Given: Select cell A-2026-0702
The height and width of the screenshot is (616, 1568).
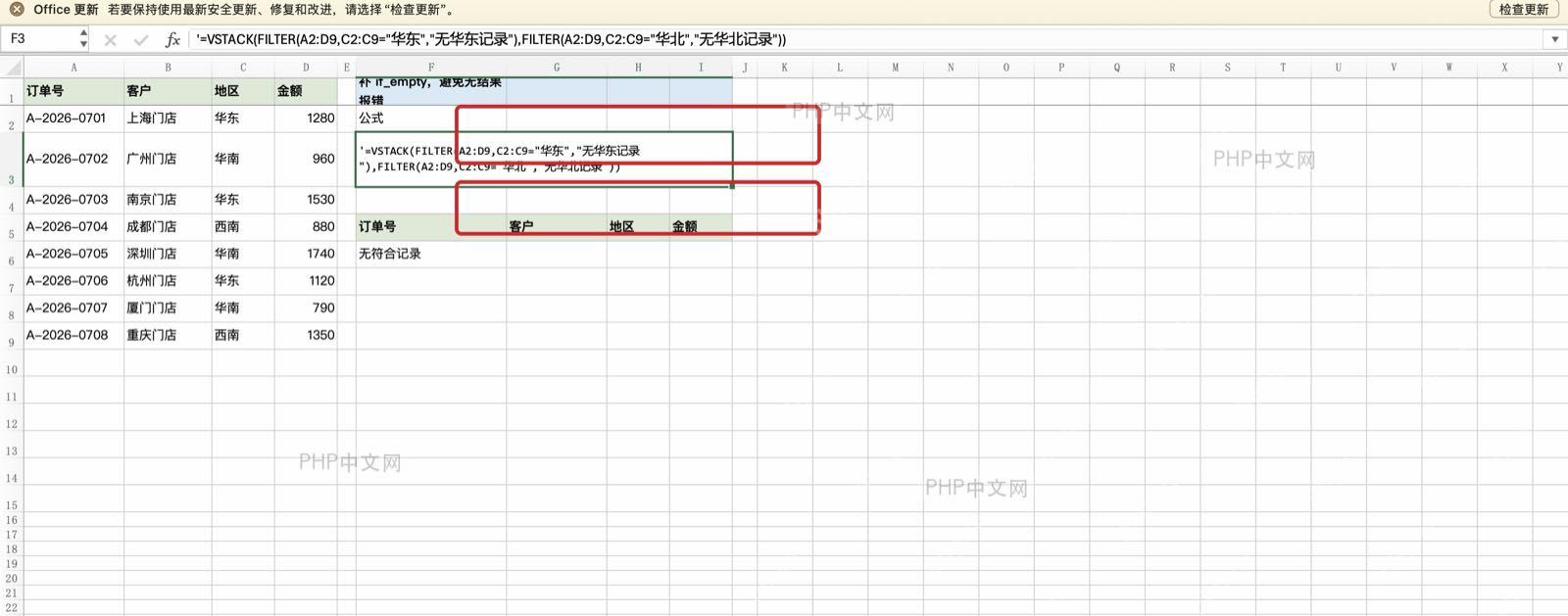Looking at the screenshot, I should point(73,160).
